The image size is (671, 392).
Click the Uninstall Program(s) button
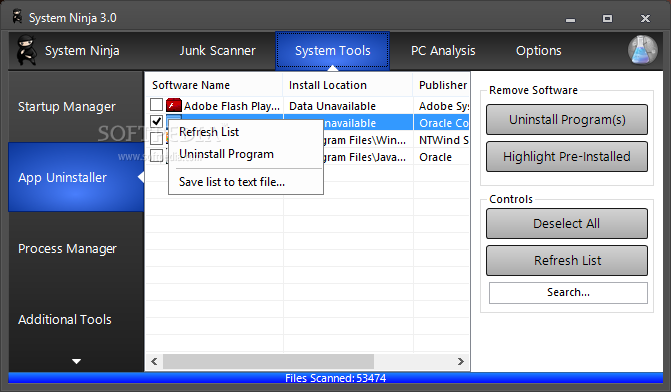(x=567, y=119)
